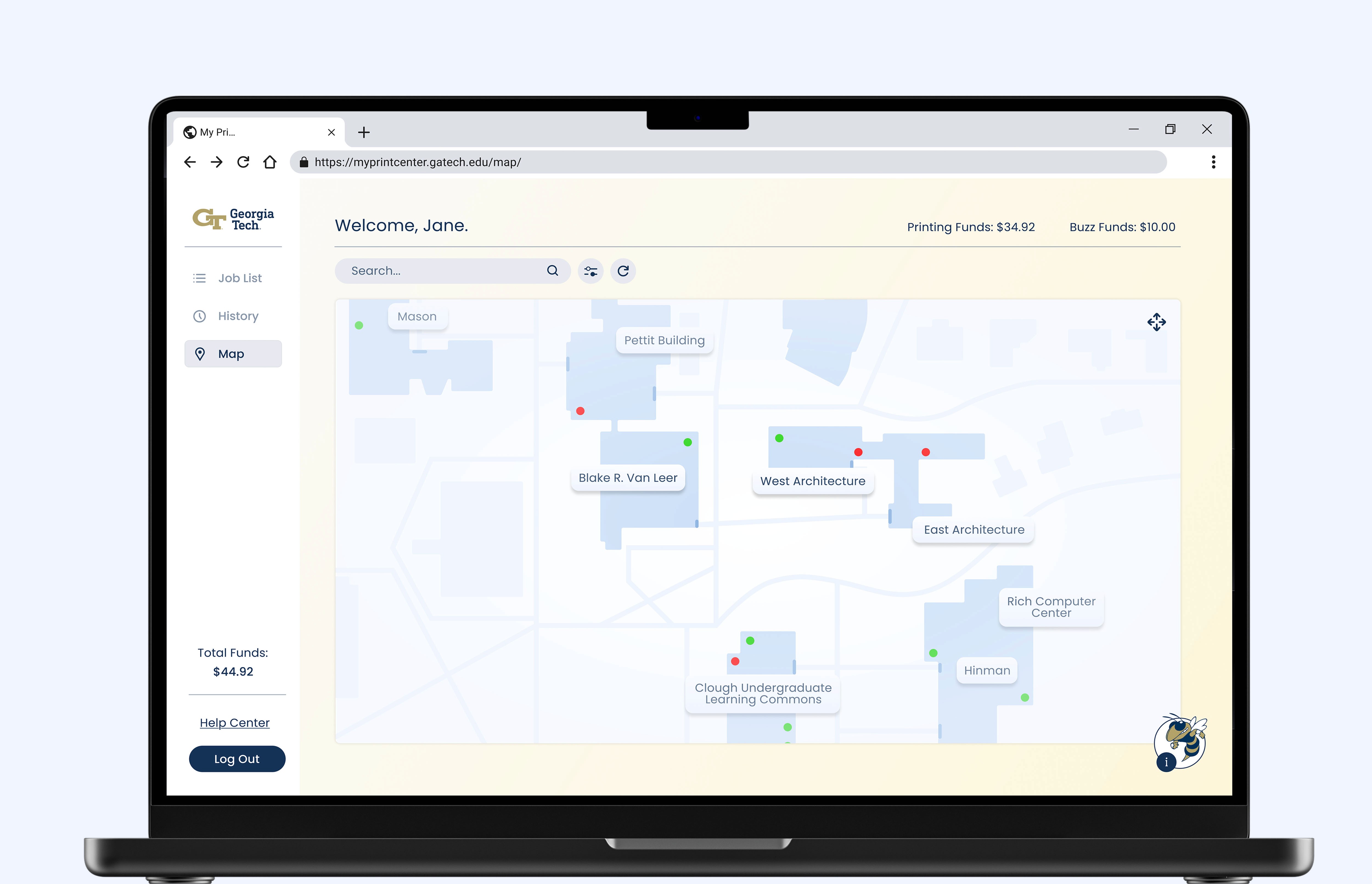Open Job List in sidebar
Viewport: 1372px width, 884px height.
pos(240,278)
